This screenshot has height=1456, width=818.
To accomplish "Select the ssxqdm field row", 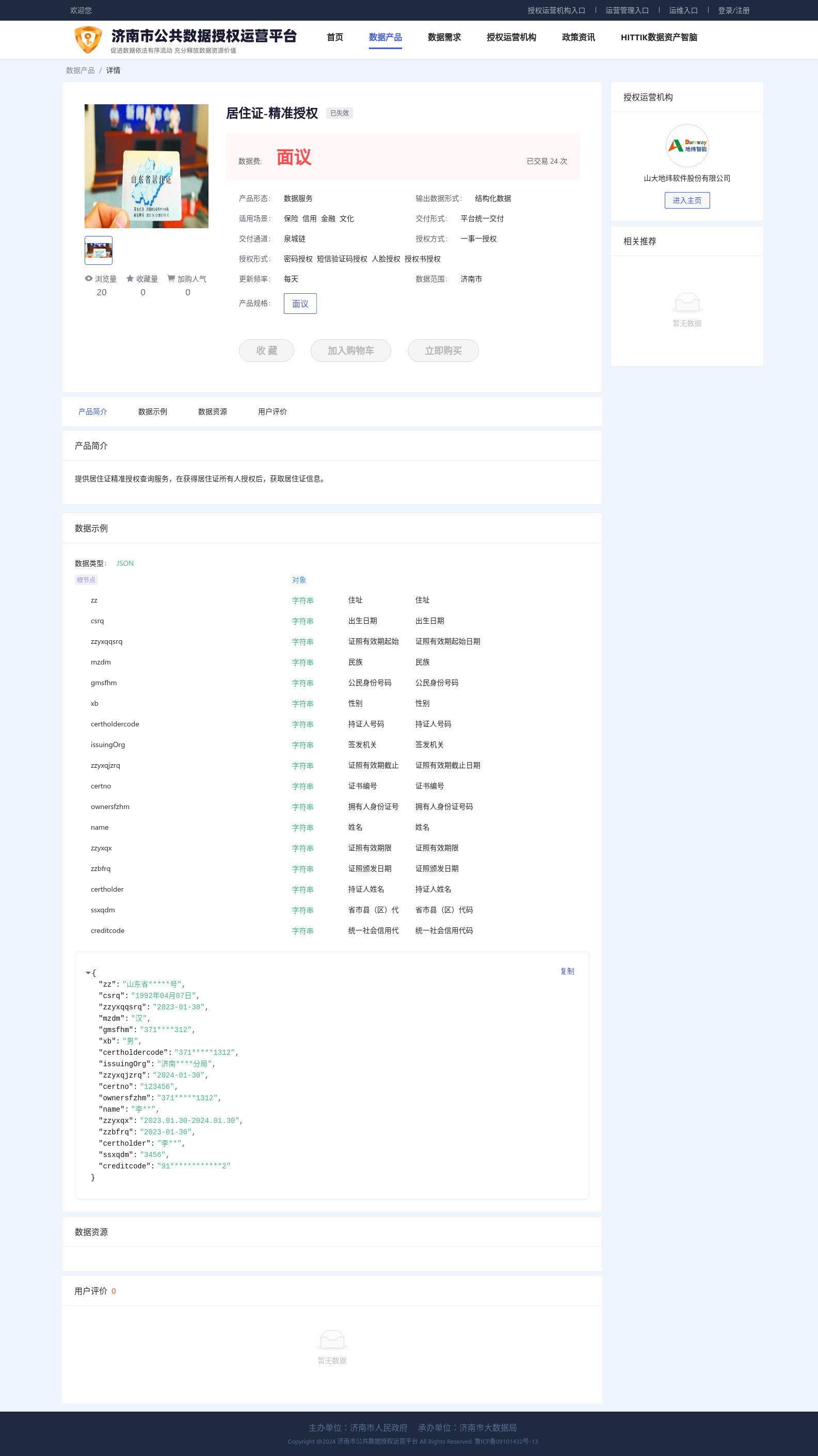I will [332, 910].
